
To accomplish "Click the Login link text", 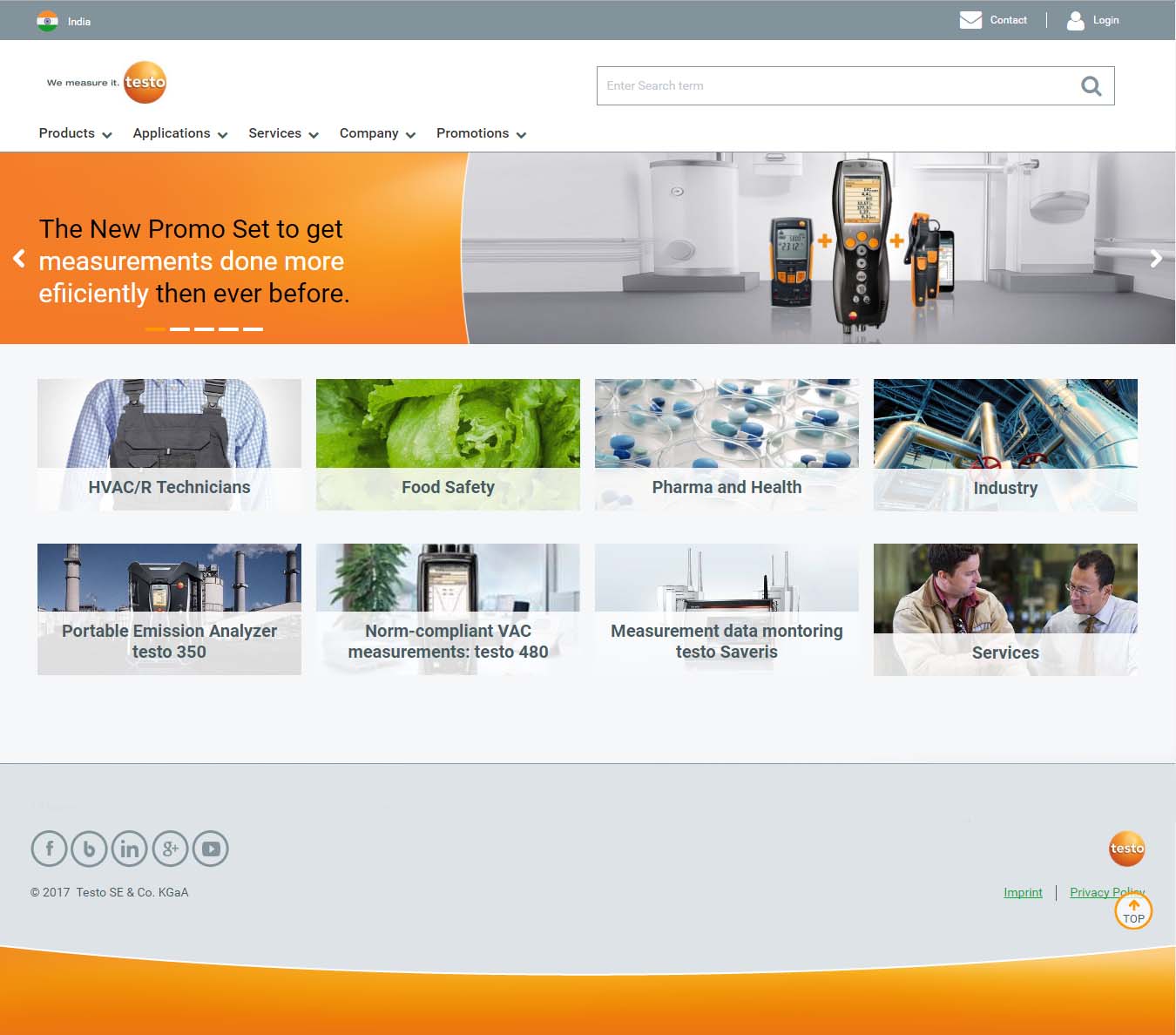I will click(x=1105, y=20).
